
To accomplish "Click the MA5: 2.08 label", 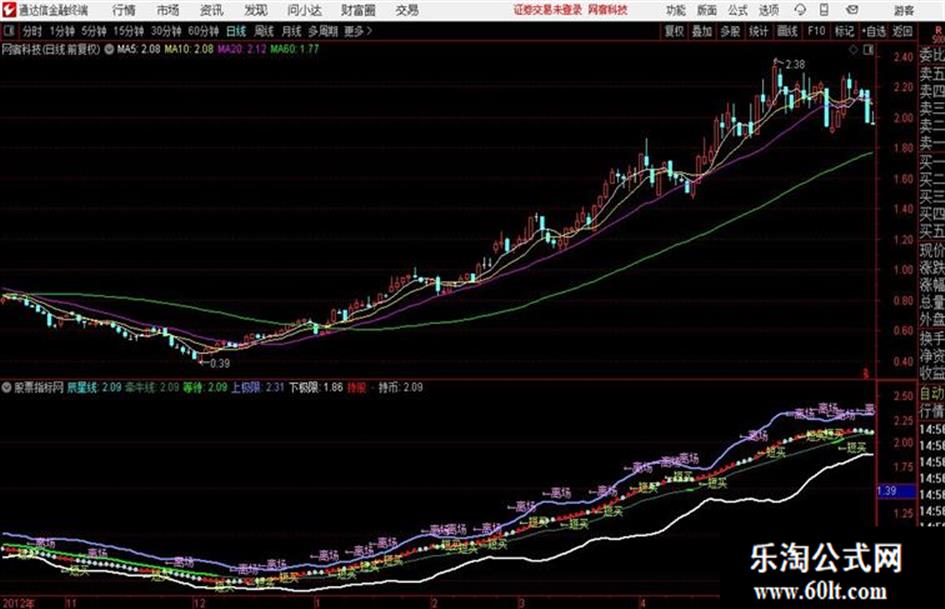I will [x=139, y=49].
